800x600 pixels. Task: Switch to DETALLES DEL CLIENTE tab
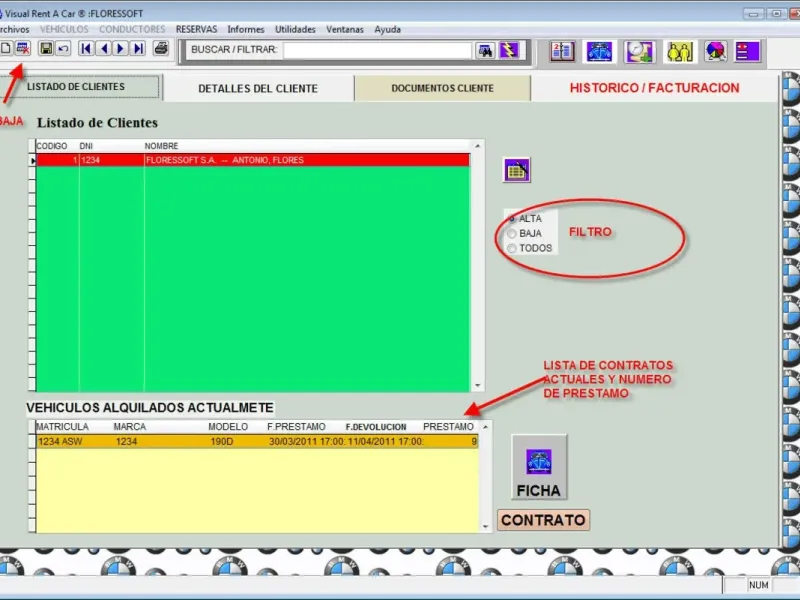pos(258,88)
